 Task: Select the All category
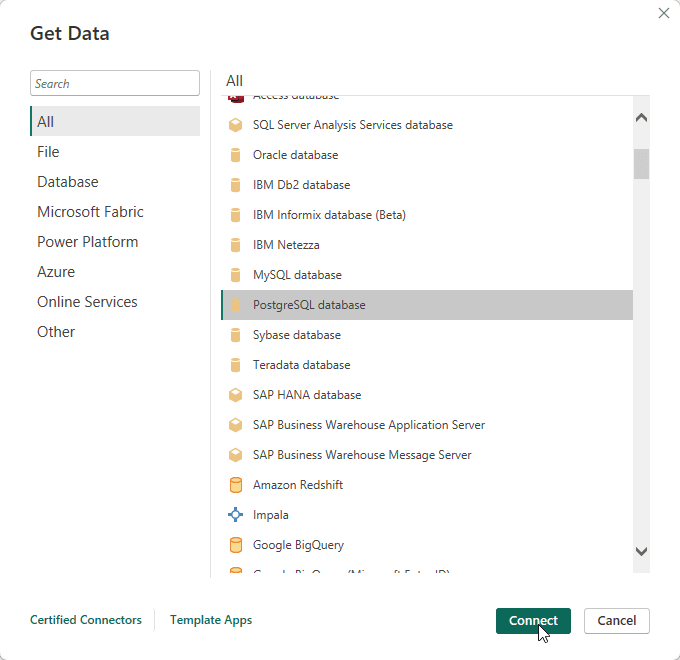115,121
